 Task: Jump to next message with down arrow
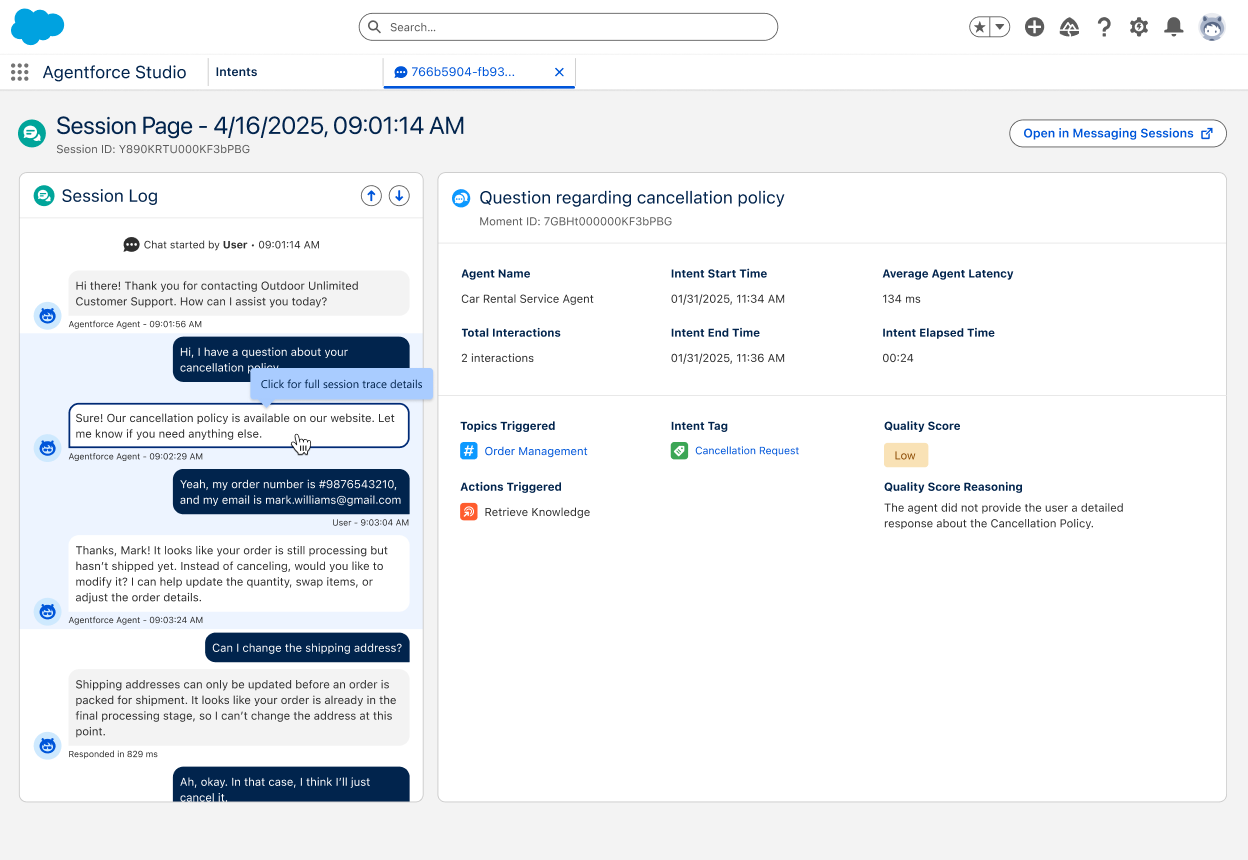(399, 196)
